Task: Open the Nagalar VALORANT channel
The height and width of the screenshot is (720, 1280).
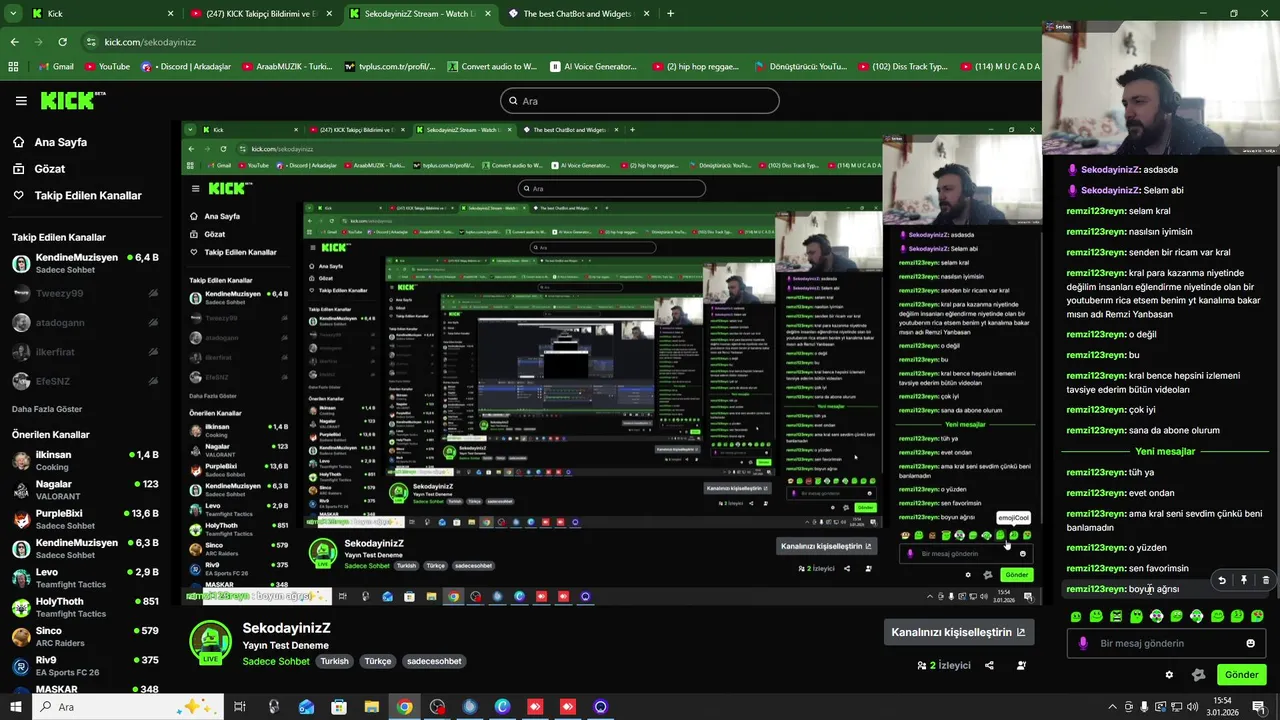Action: [85, 490]
